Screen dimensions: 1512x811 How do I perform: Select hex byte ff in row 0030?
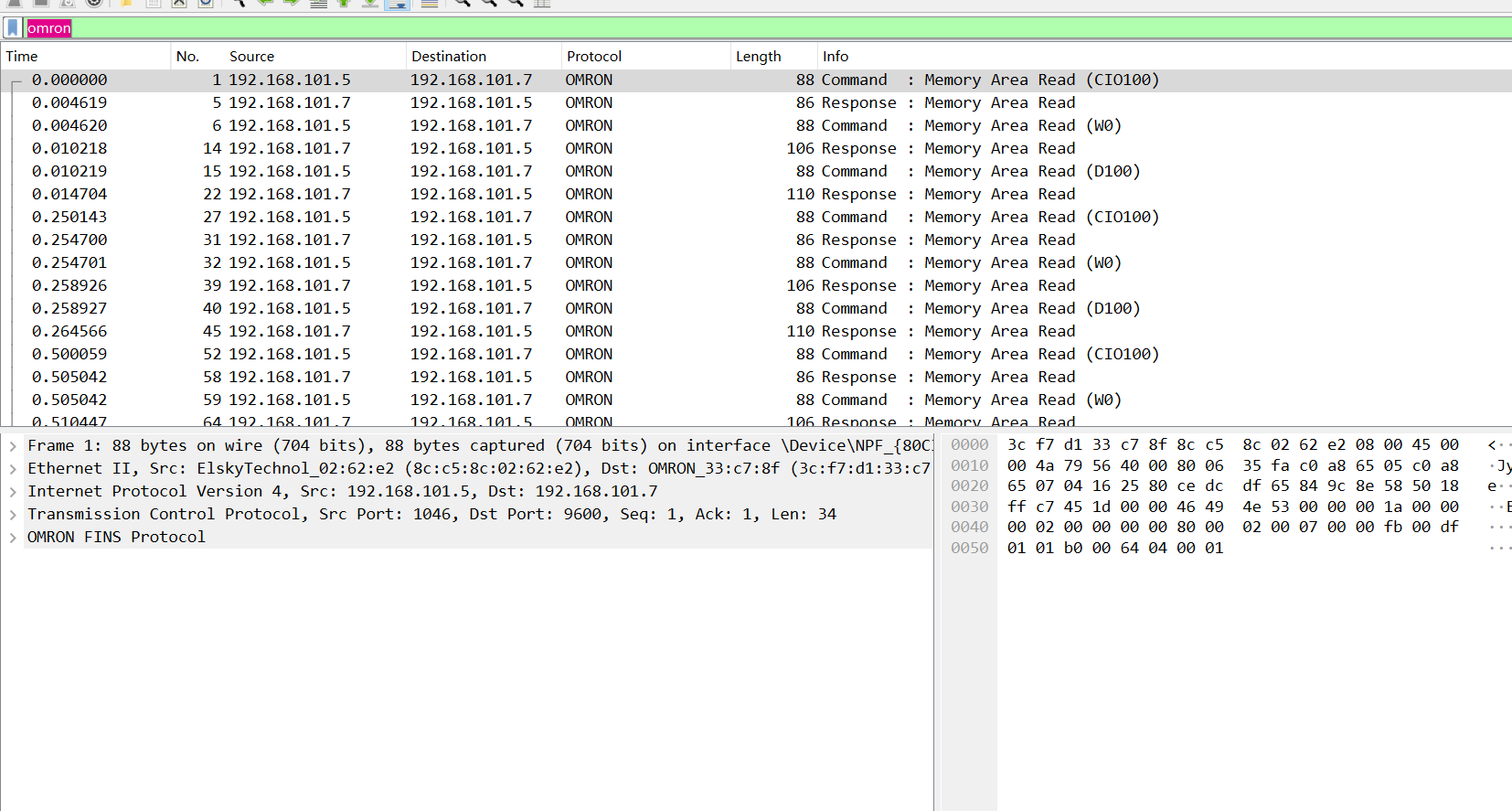point(1017,507)
